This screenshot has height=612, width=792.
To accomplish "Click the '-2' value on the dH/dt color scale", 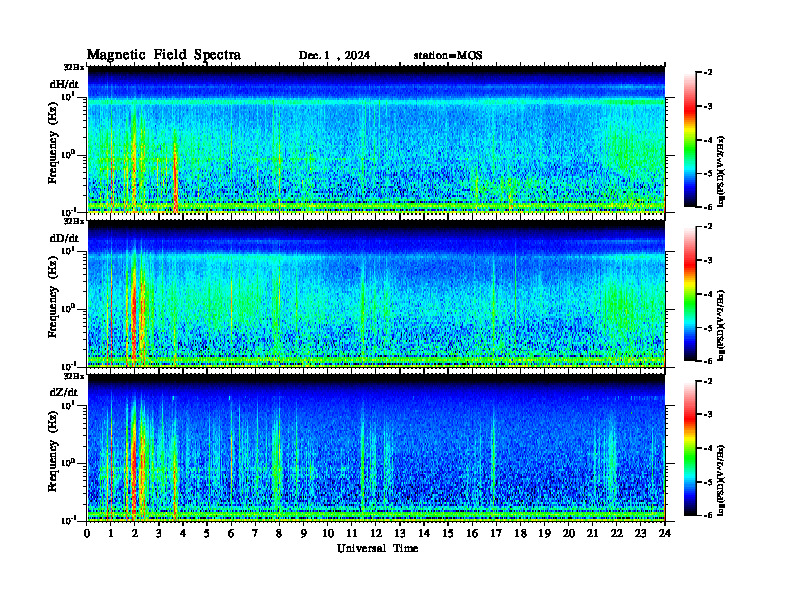I will [x=708, y=73].
